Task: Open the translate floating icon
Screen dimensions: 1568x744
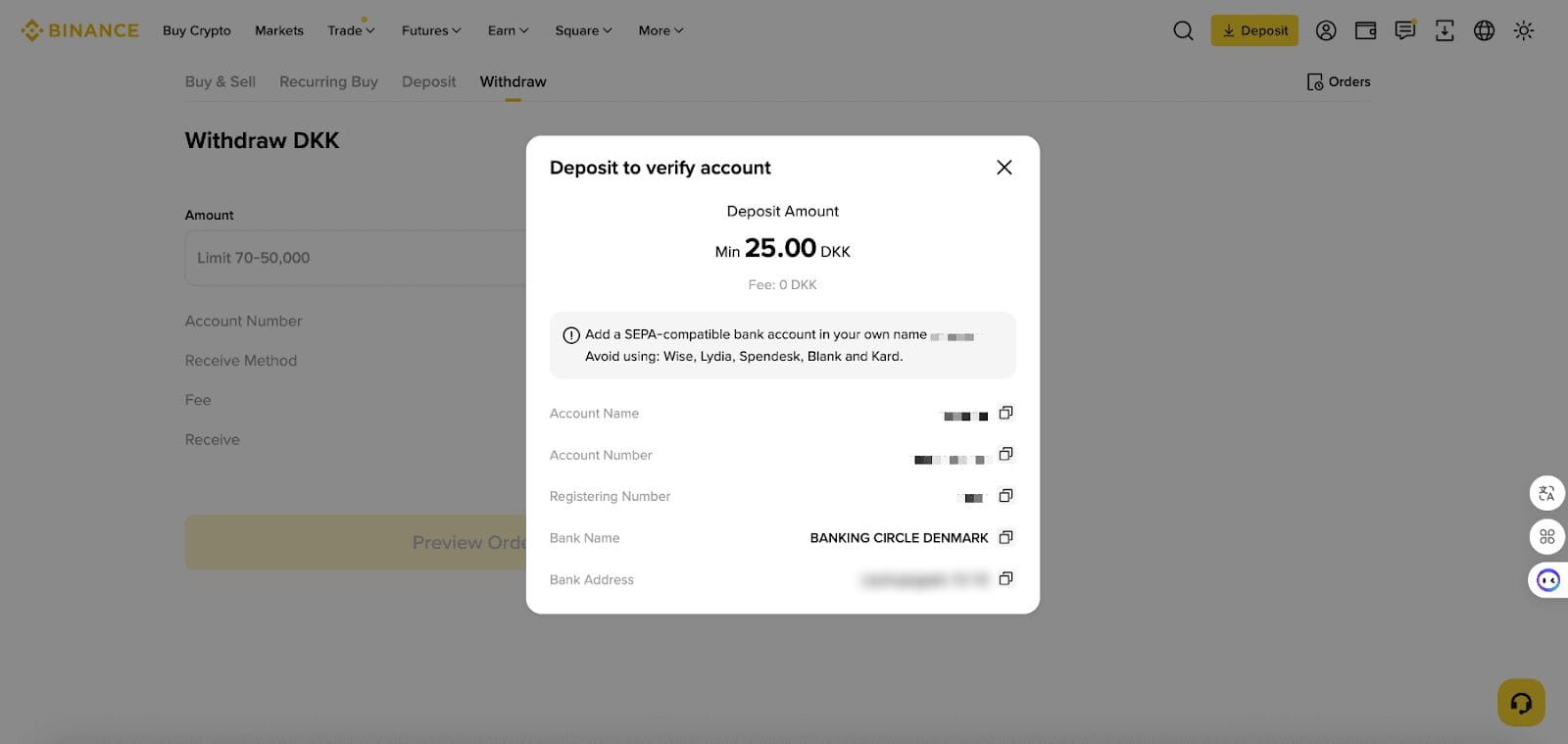Action: (1547, 493)
